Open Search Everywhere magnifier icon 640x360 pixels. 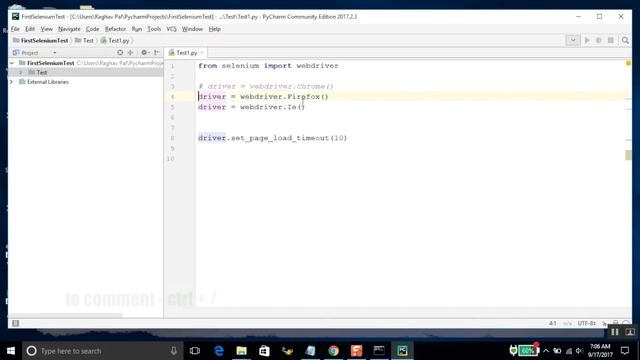tap(625, 40)
